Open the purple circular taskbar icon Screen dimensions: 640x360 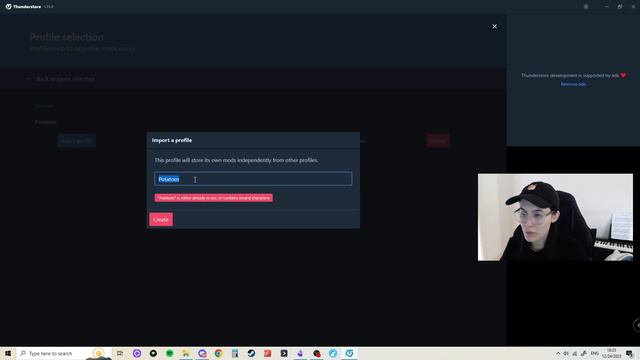tap(137, 353)
